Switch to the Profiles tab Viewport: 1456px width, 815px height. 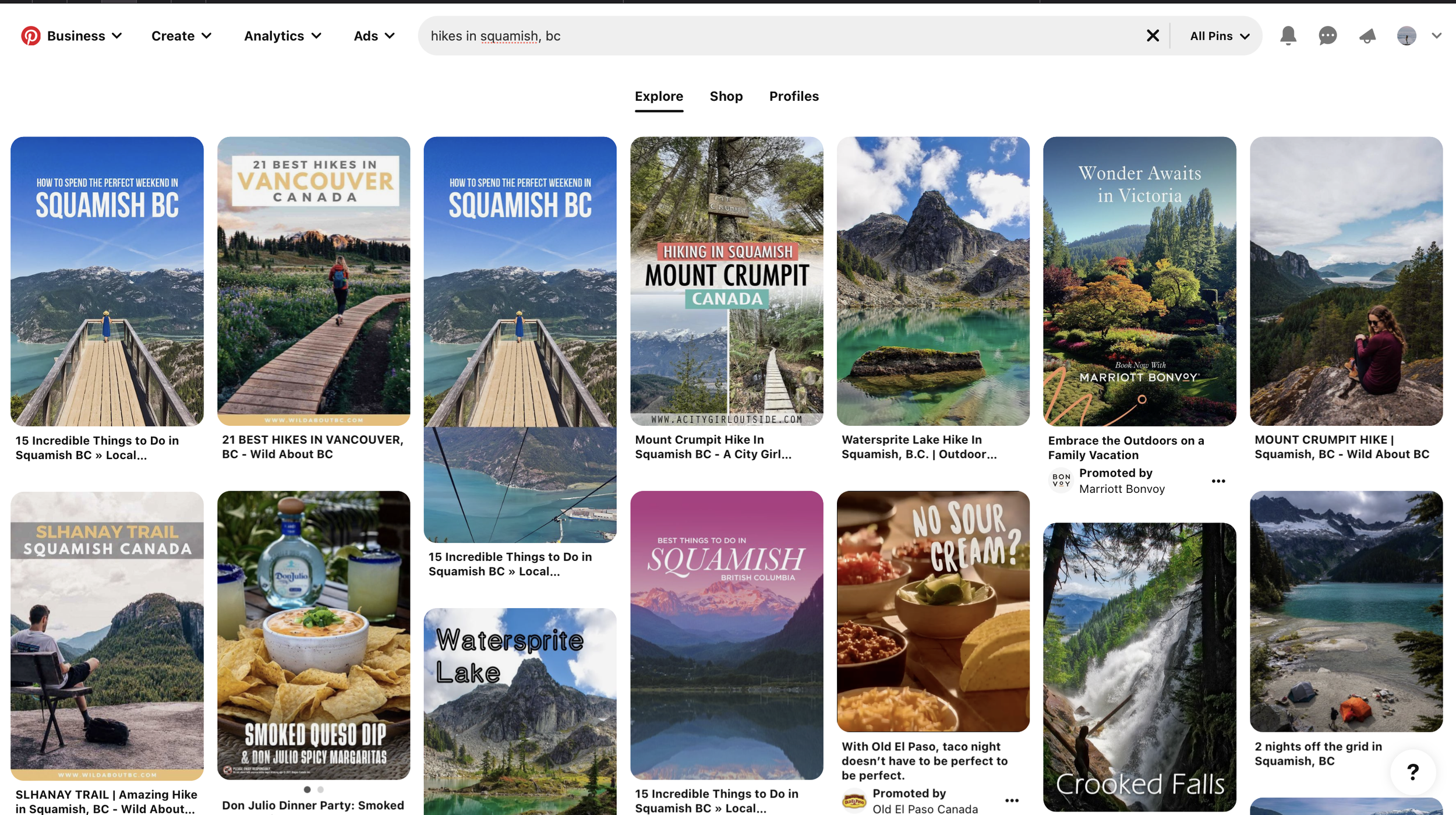(x=793, y=96)
